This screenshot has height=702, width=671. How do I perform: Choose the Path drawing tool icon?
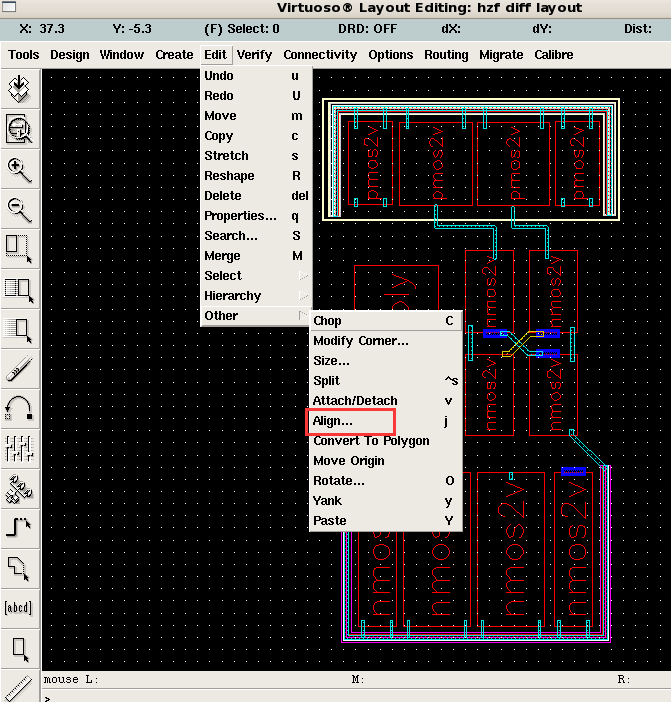tap(20, 527)
